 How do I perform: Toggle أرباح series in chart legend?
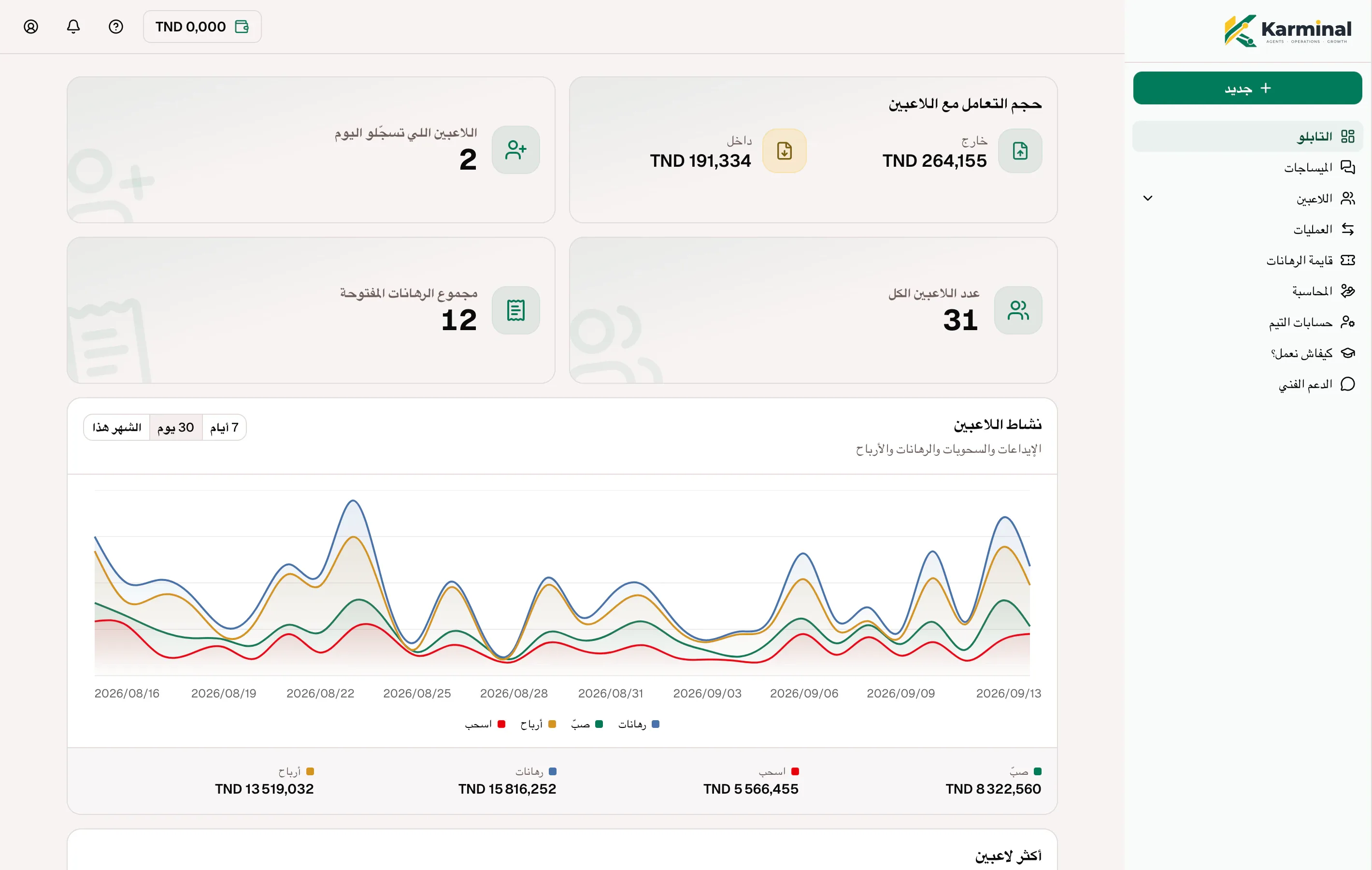pyautogui.click(x=538, y=724)
